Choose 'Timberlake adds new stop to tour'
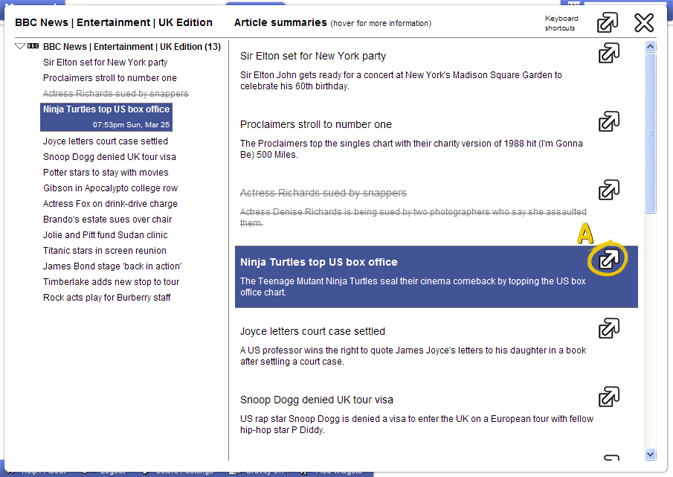 [111, 282]
